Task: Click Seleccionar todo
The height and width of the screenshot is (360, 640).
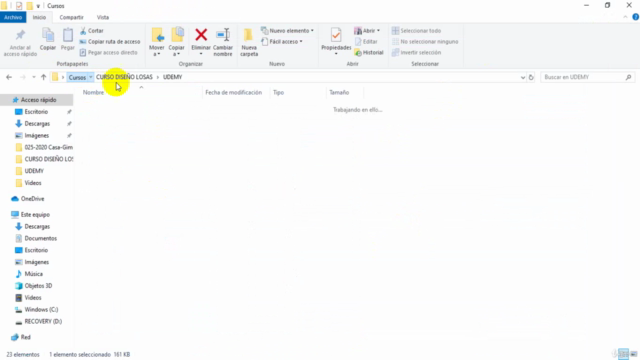Action: tap(416, 31)
